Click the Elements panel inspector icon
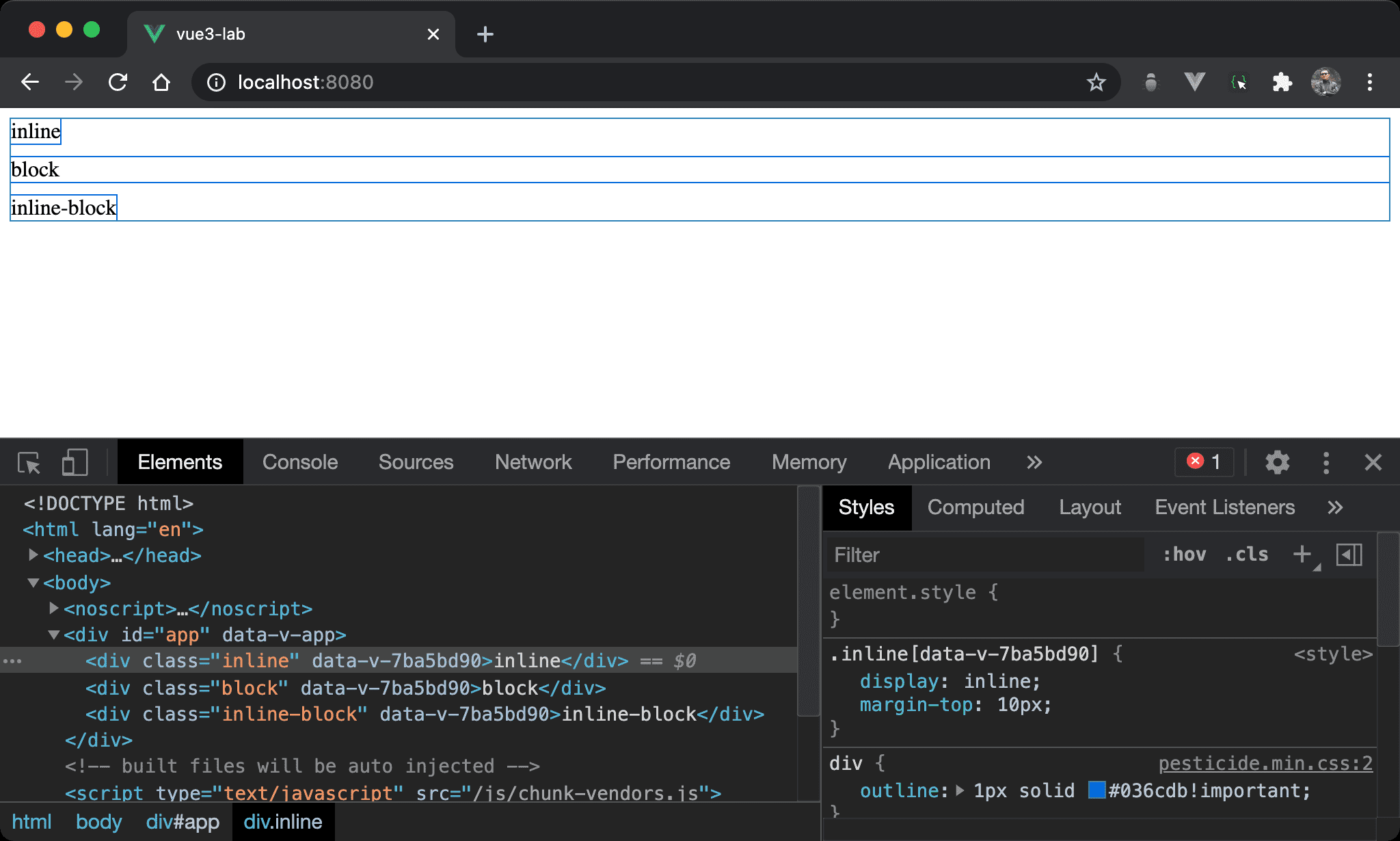This screenshot has width=1400, height=841. click(31, 462)
